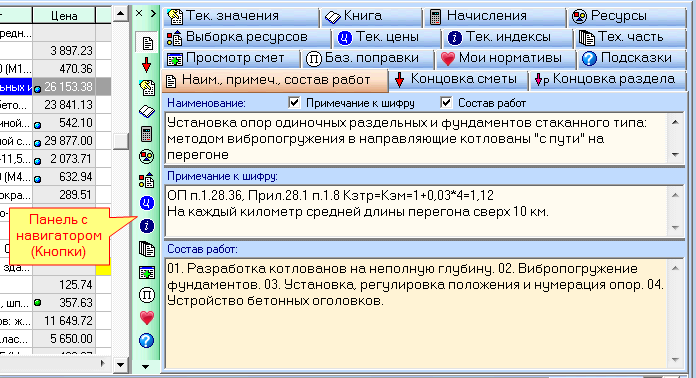696x378 pixels.
Task: Click the Выборка ресурсов navigator icon
Action: (x=146, y=180)
